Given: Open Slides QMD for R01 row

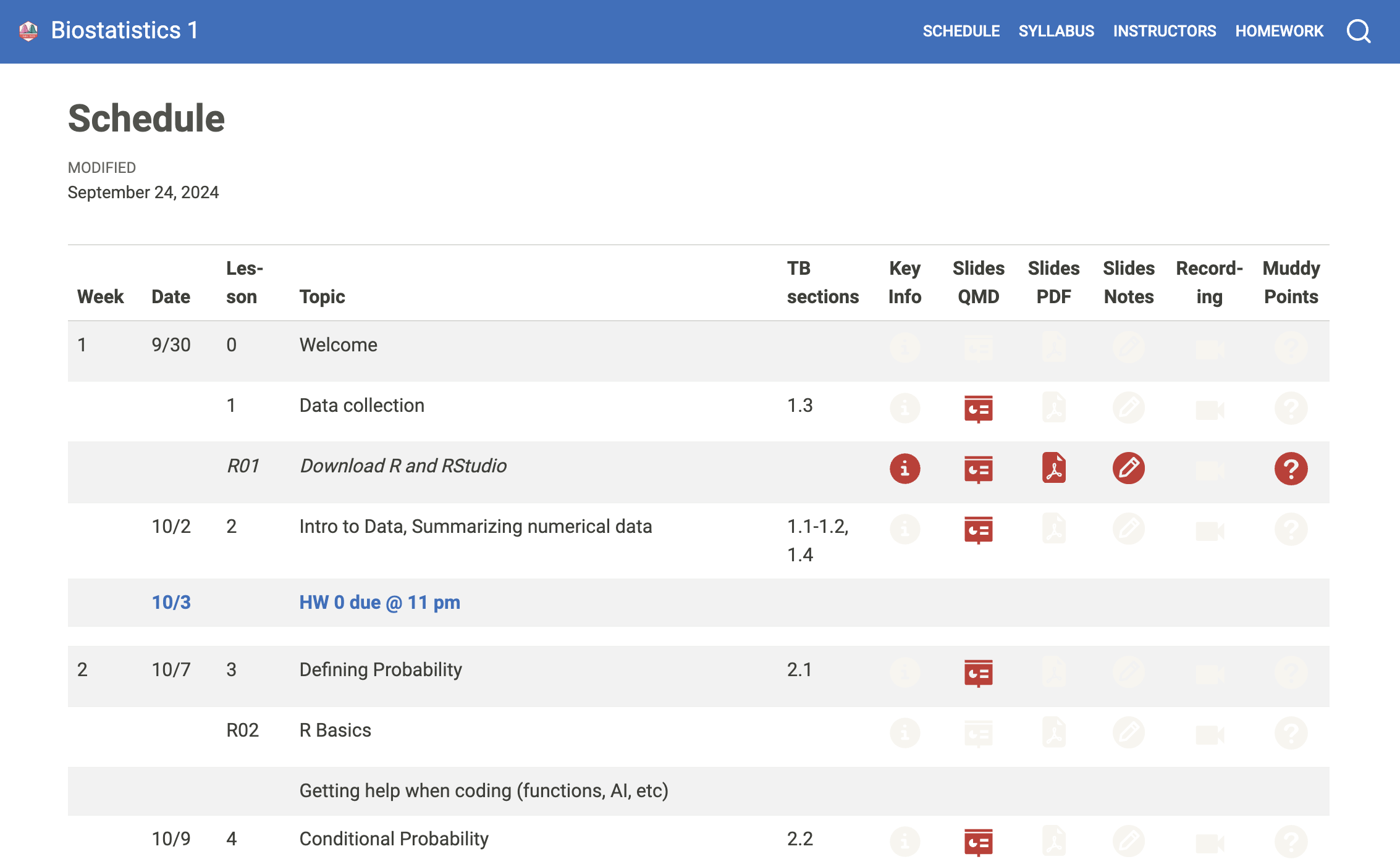Looking at the screenshot, I should (x=978, y=469).
